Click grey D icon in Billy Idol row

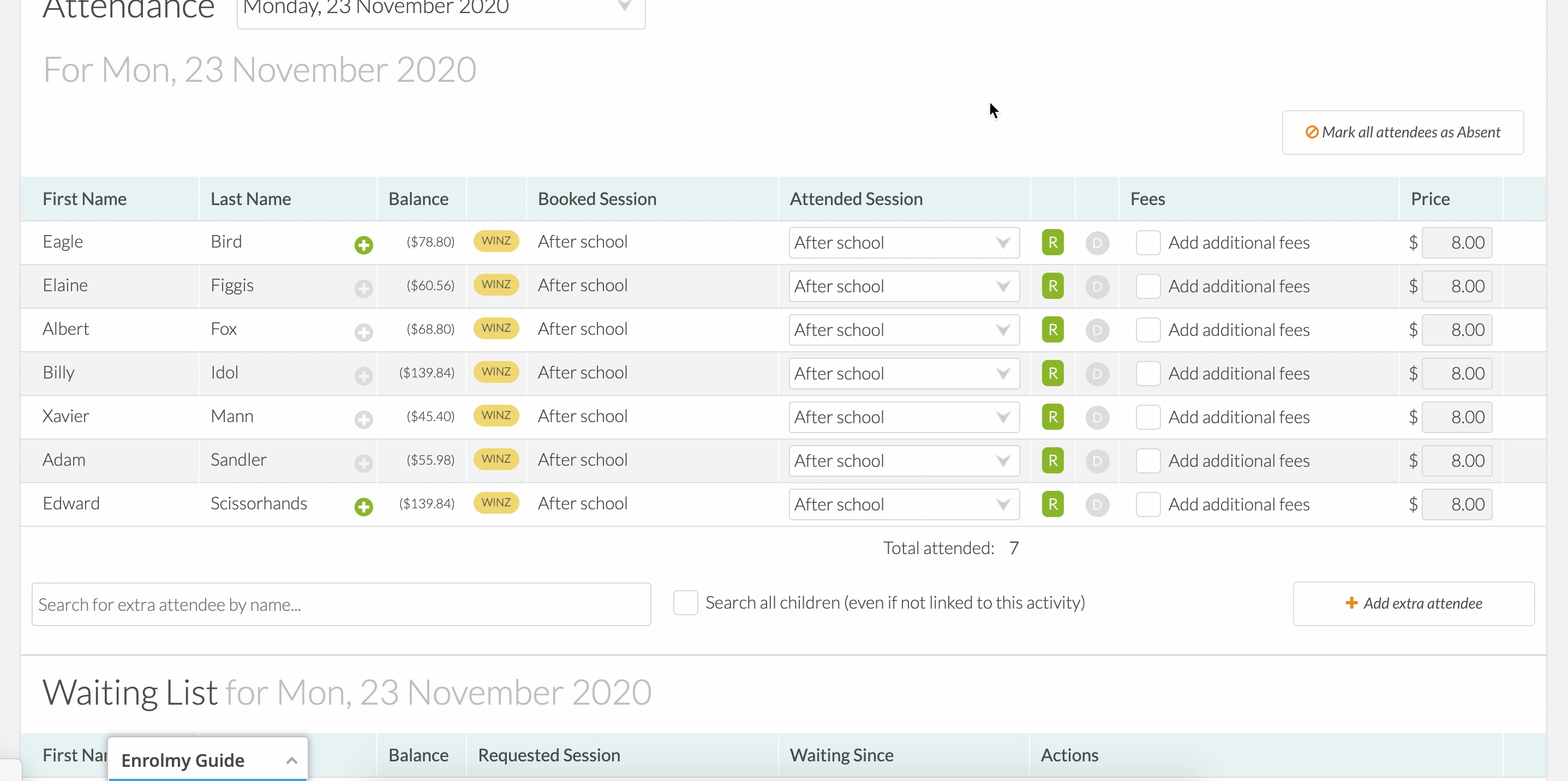coord(1097,374)
